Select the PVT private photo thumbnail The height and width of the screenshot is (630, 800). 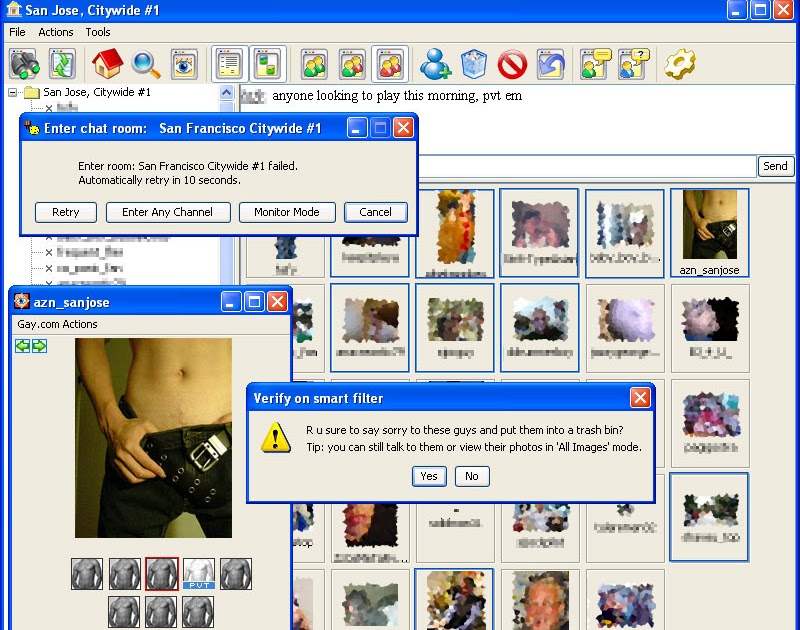pos(199,574)
